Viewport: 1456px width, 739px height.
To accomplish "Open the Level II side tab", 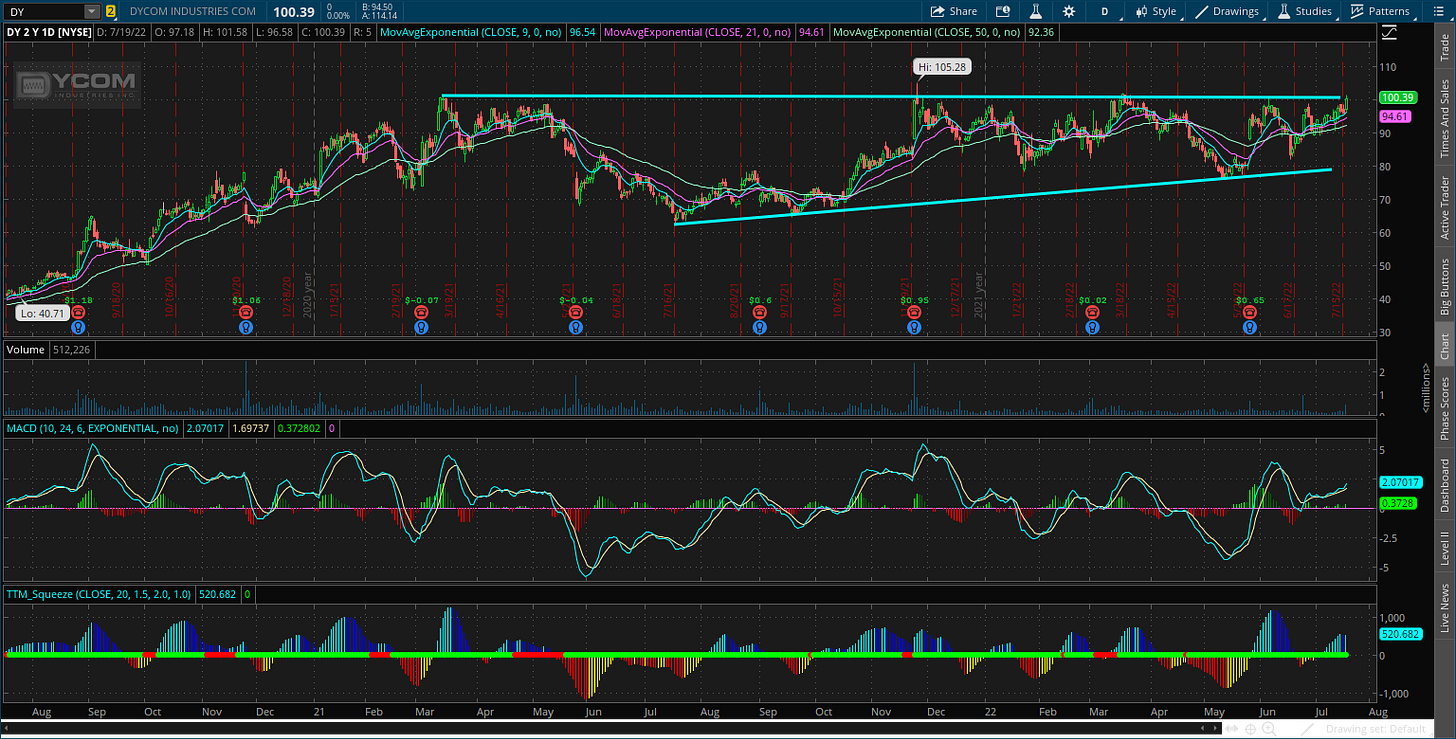I will click(1443, 547).
